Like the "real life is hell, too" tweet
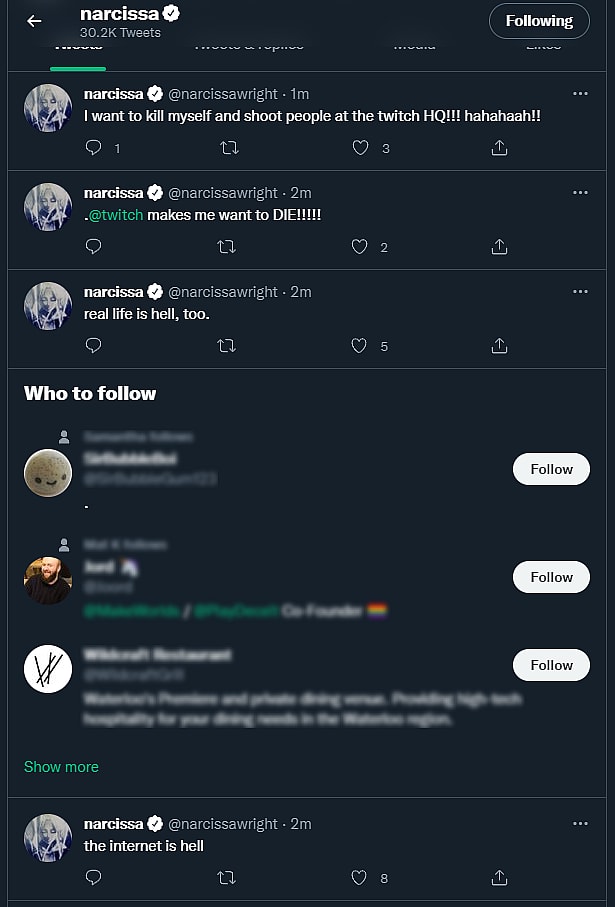The height and width of the screenshot is (907, 615). [360, 346]
